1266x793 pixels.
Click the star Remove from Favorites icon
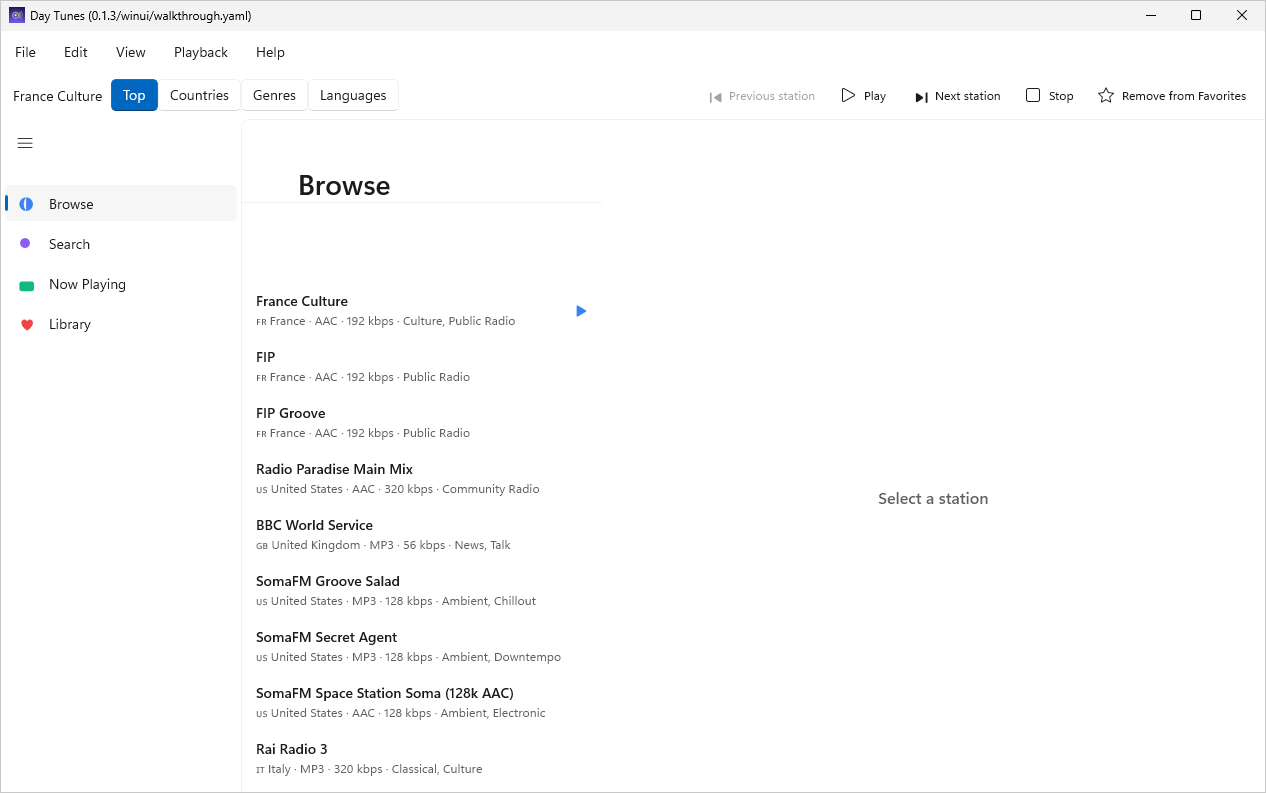(1106, 95)
